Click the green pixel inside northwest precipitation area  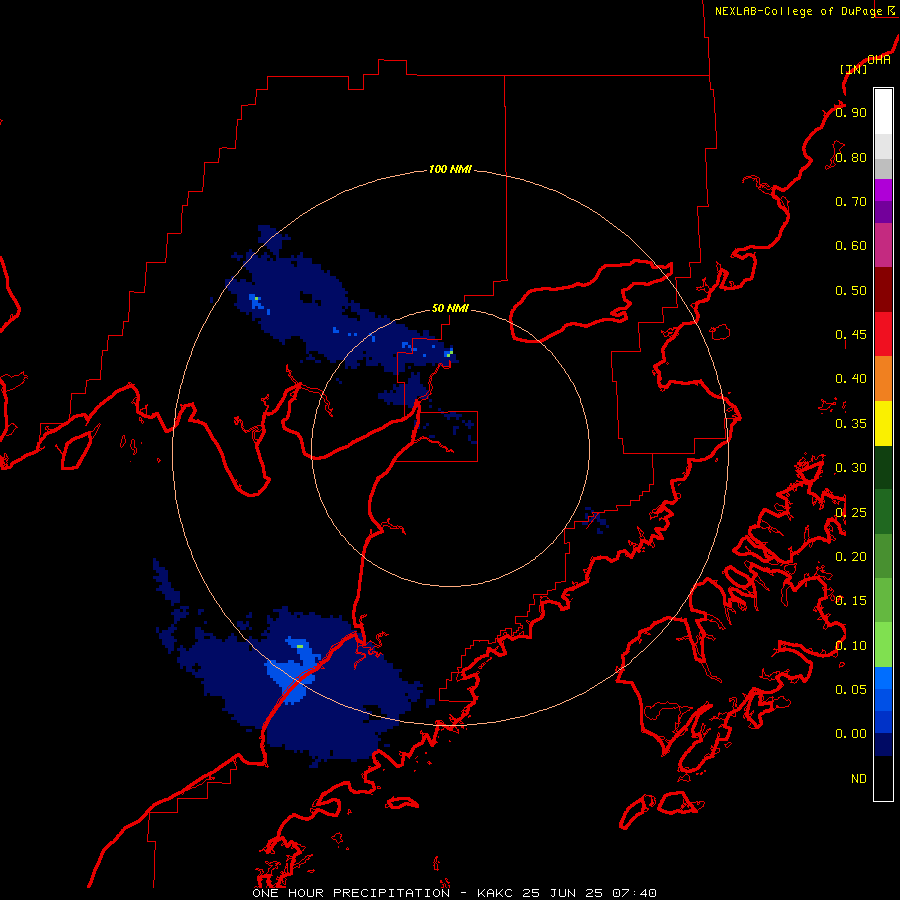[256, 298]
